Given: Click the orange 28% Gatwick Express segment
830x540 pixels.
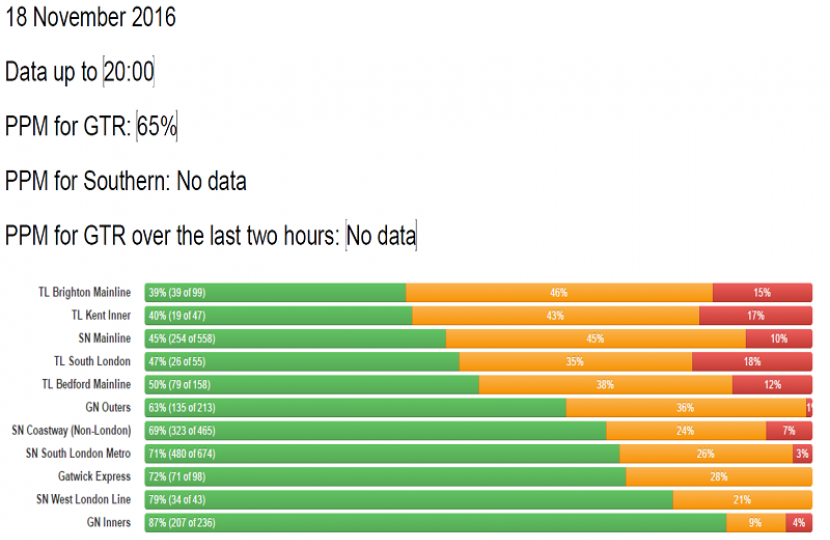Looking at the screenshot, I should coord(718,477).
